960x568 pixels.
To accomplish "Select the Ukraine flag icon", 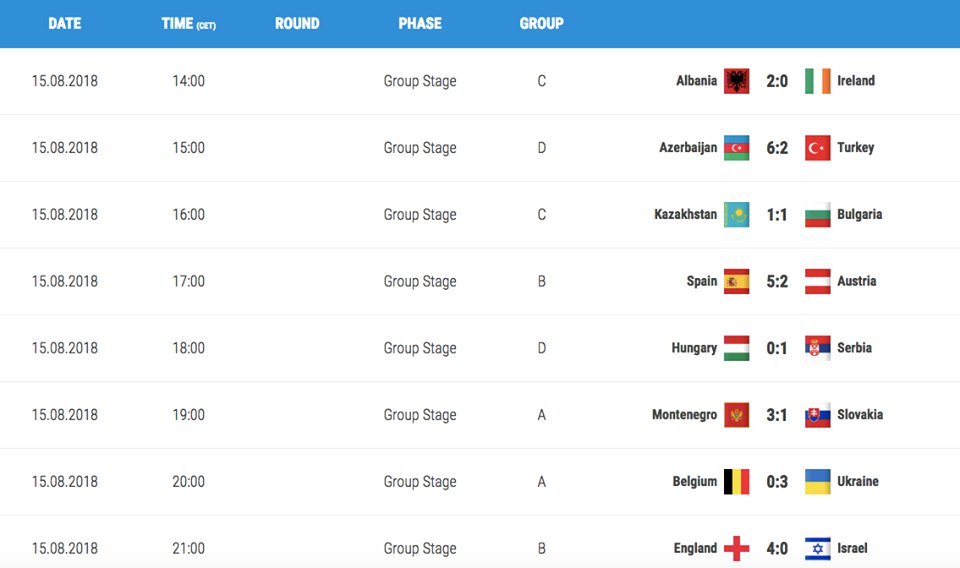I will pos(817,481).
